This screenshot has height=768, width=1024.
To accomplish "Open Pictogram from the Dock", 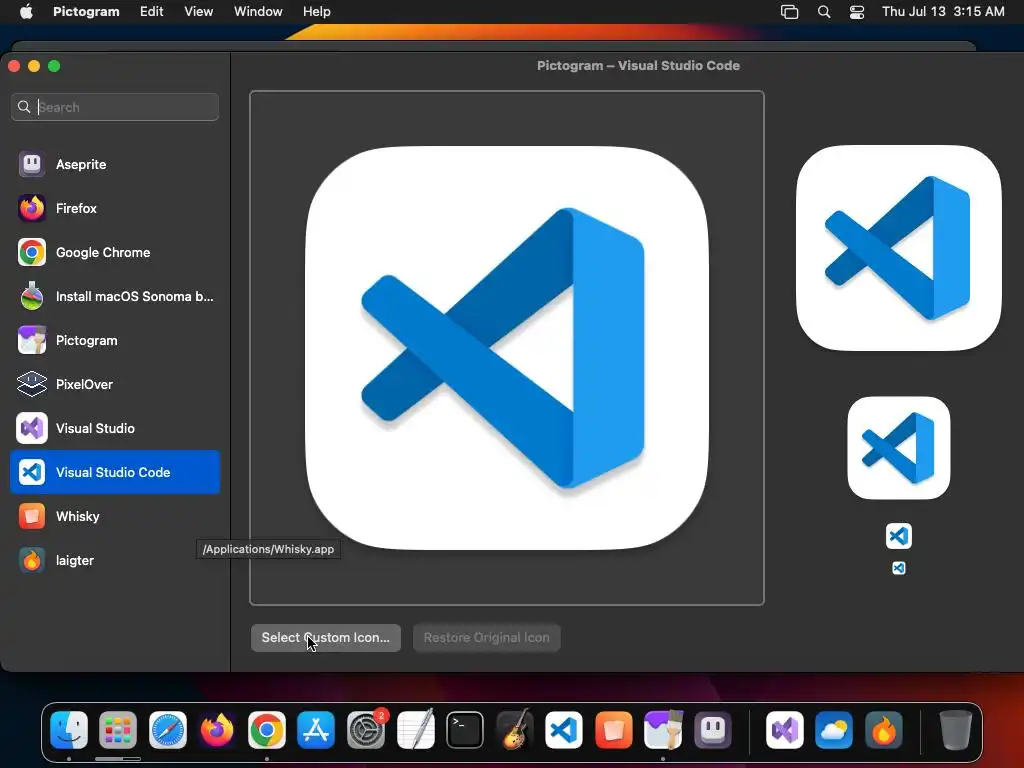I will pyautogui.click(x=663, y=729).
